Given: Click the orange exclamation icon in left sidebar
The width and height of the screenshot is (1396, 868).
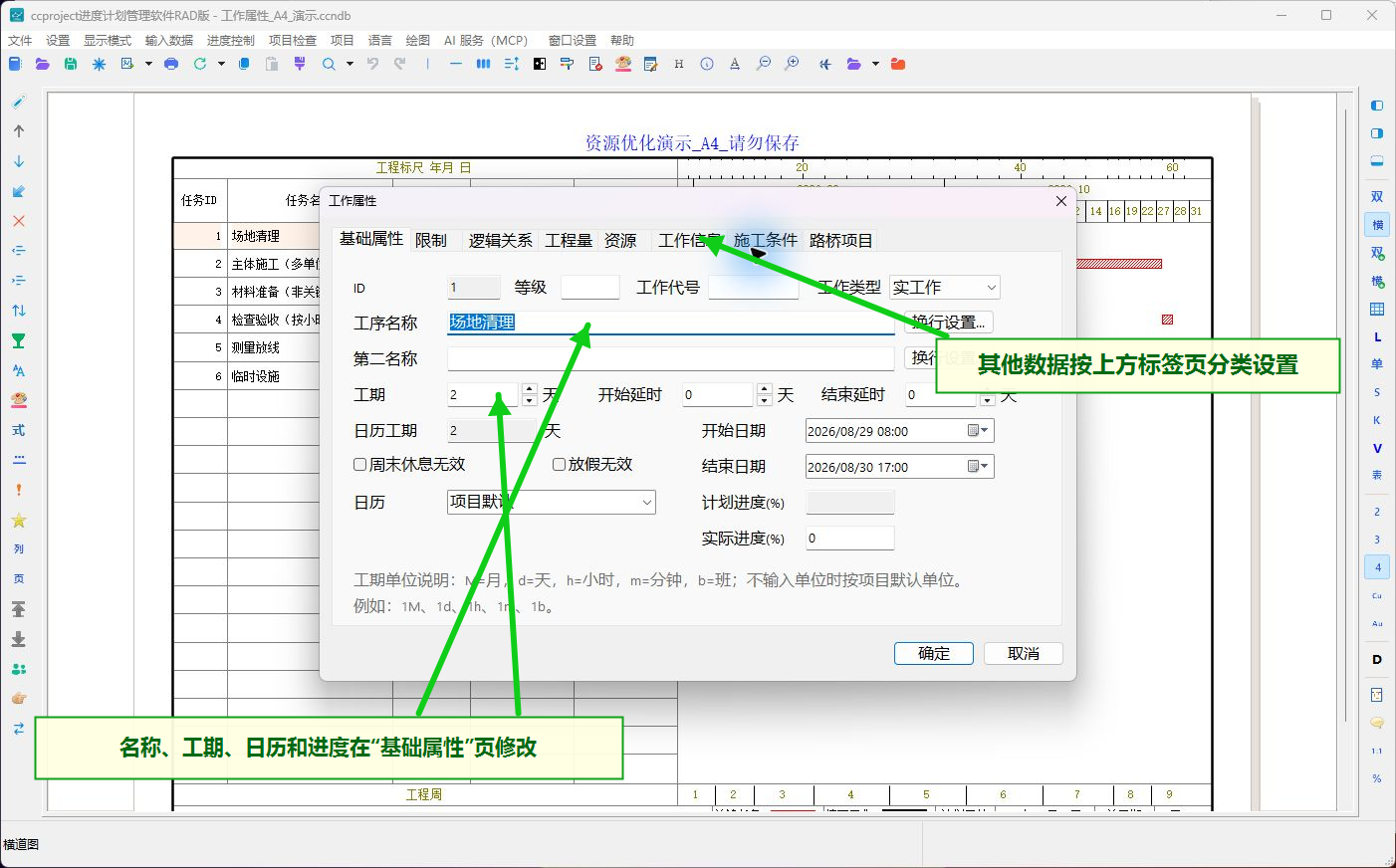Looking at the screenshot, I should [19, 490].
